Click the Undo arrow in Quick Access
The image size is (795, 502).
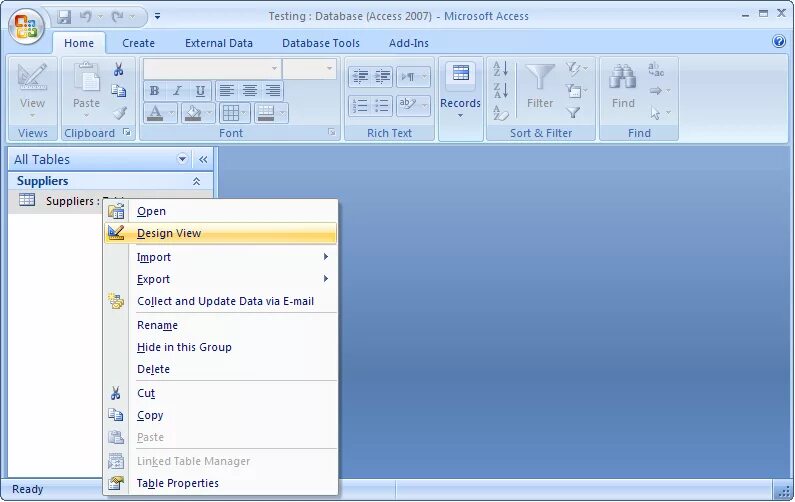[x=86, y=17]
